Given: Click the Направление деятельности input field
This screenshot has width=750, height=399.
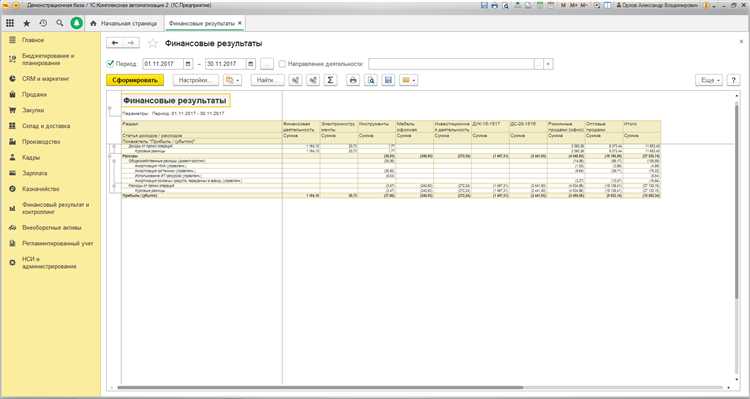Looking at the screenshot, I should tap(451, 64).
